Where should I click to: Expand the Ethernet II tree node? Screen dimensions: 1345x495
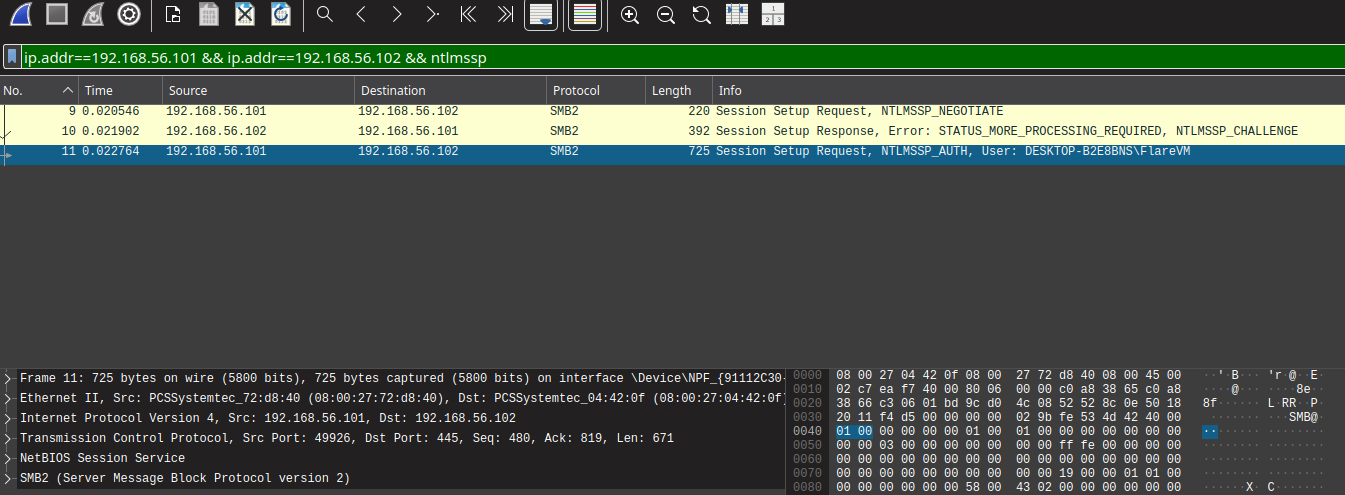pos(8,398)
